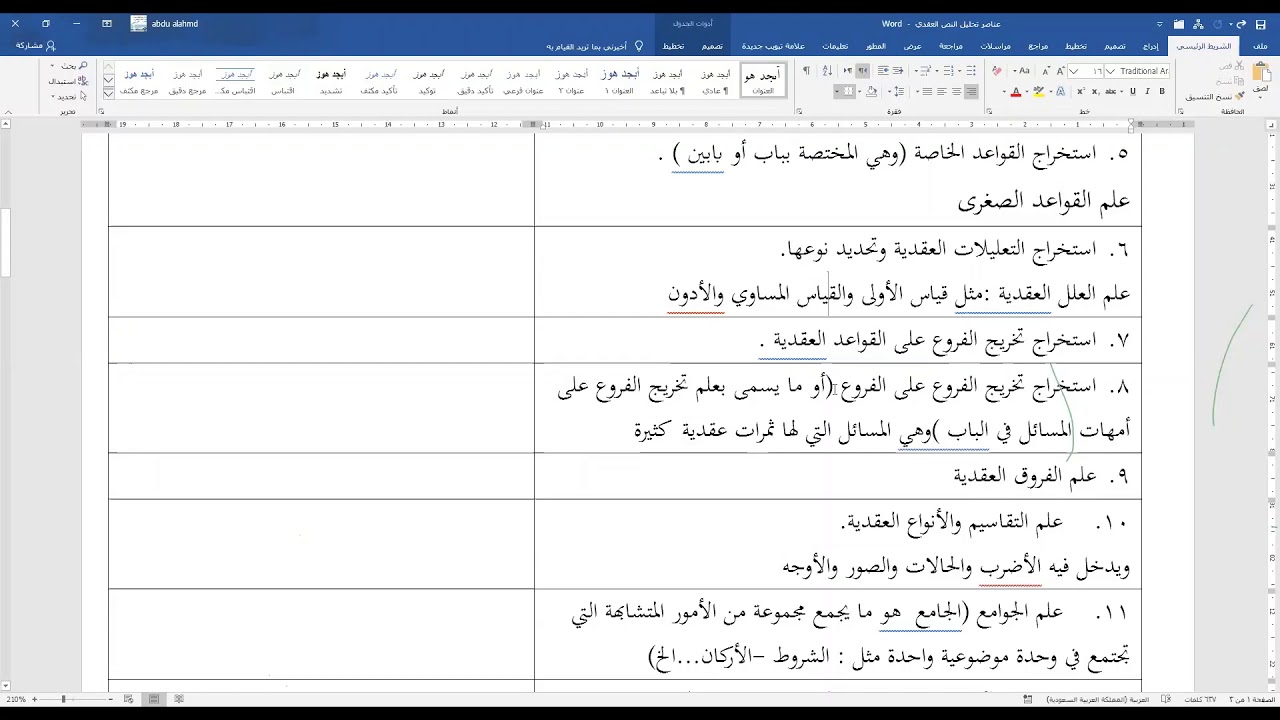Select the العنوان ١ style
This screenshot has width=1280, height=720.
coord(620,81)
